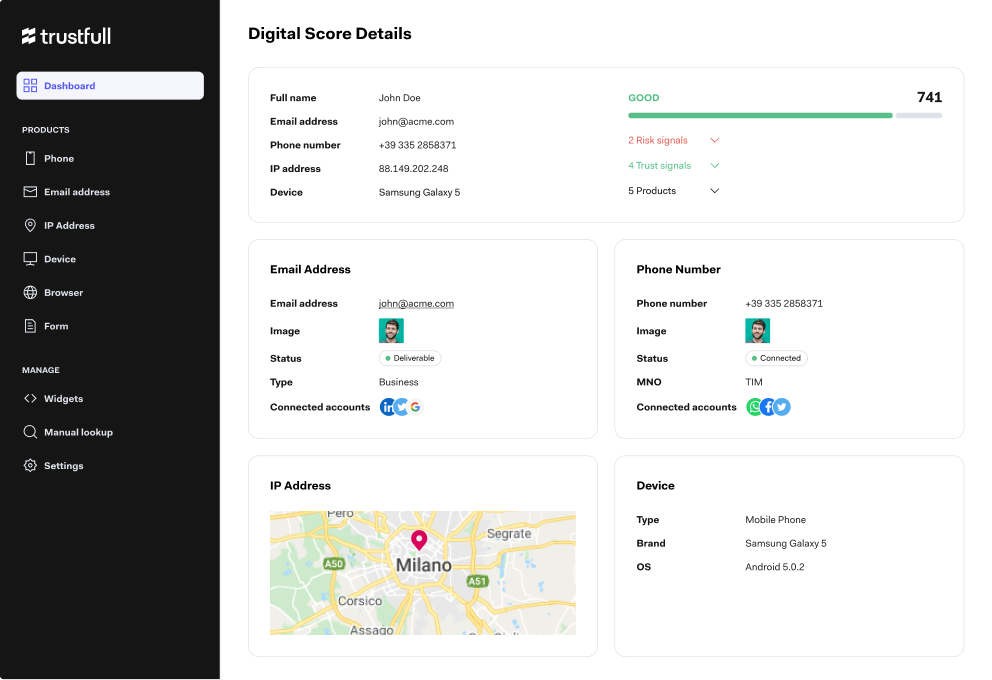The image size is (992, 680).
Task: Click the score value 741
Action: tap(929, 97)
